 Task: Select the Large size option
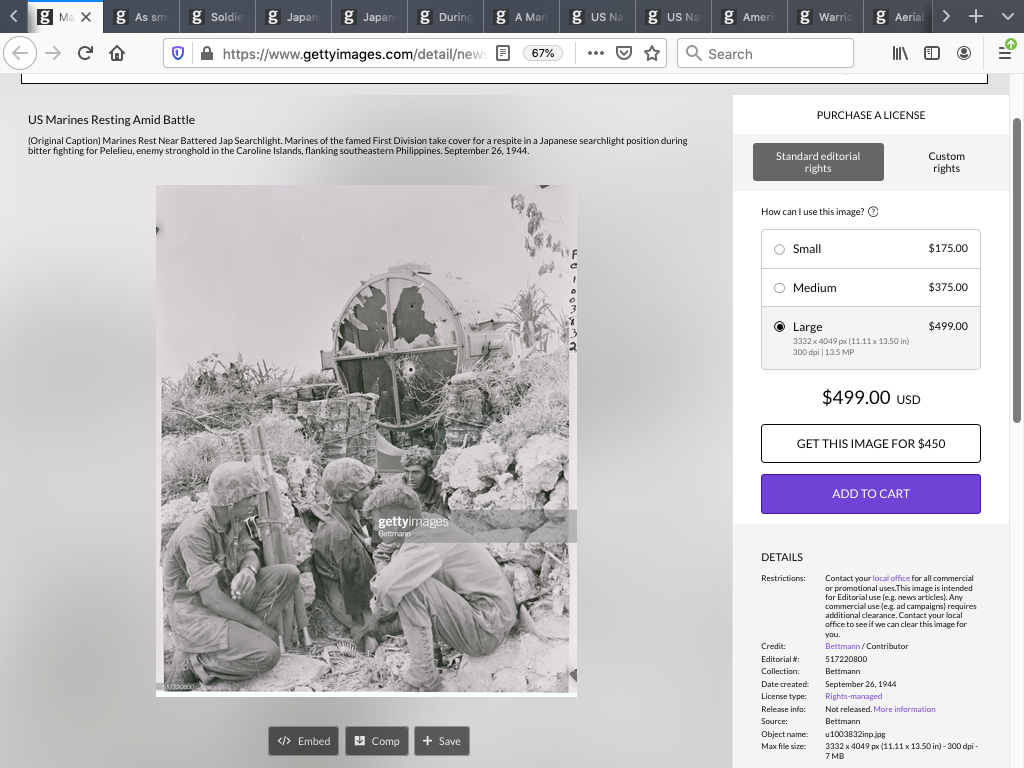pos(780,327)
